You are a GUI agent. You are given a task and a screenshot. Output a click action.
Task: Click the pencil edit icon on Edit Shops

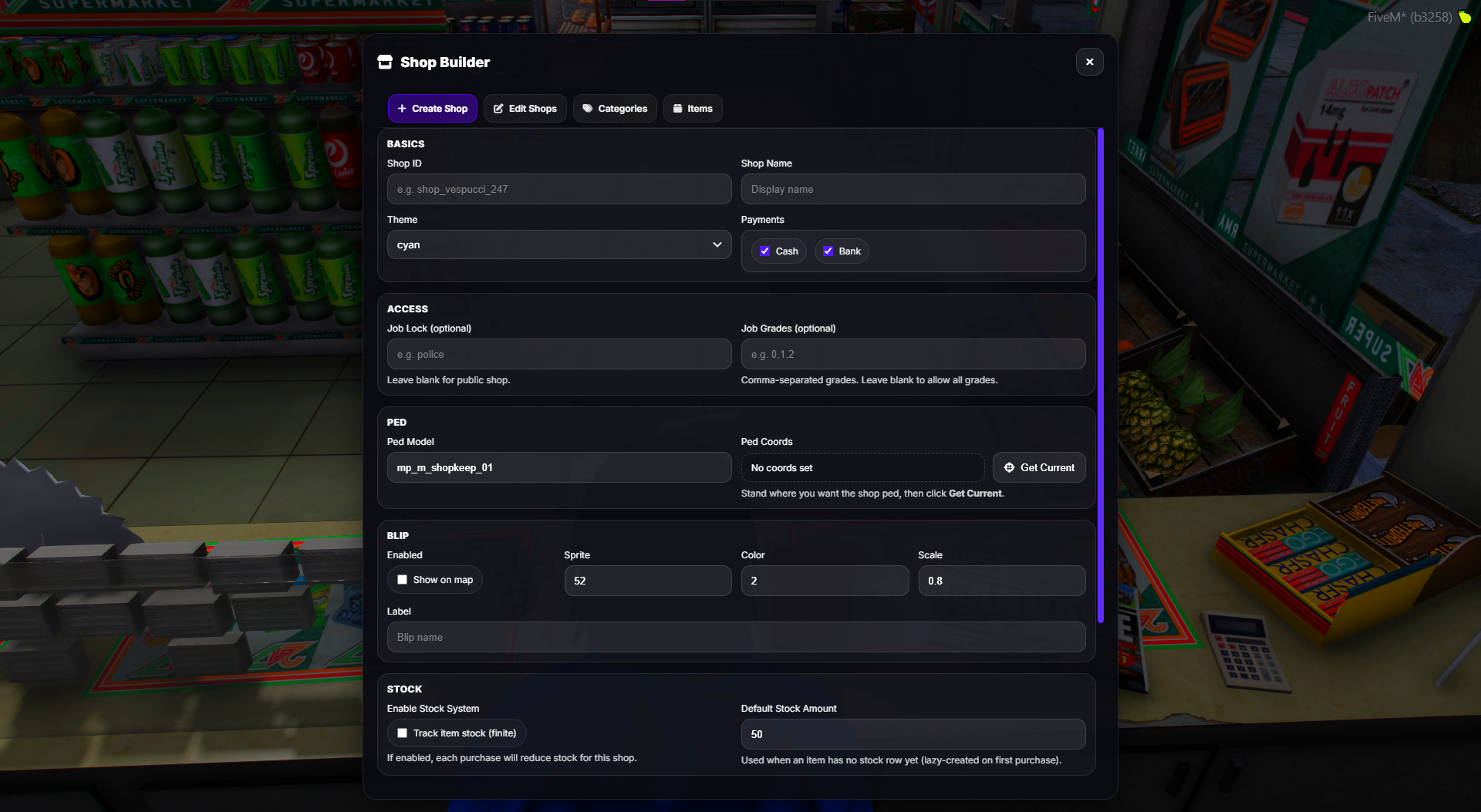click(x=498, y=109)
